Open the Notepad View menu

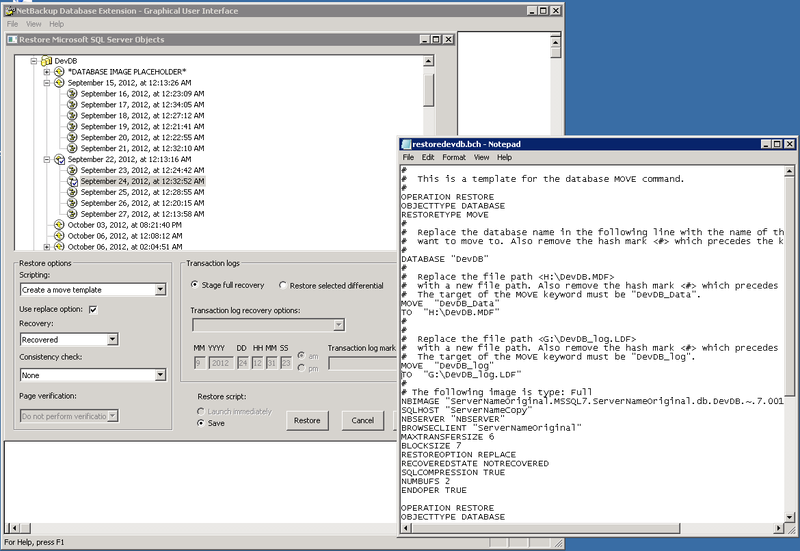click(482, 157)
